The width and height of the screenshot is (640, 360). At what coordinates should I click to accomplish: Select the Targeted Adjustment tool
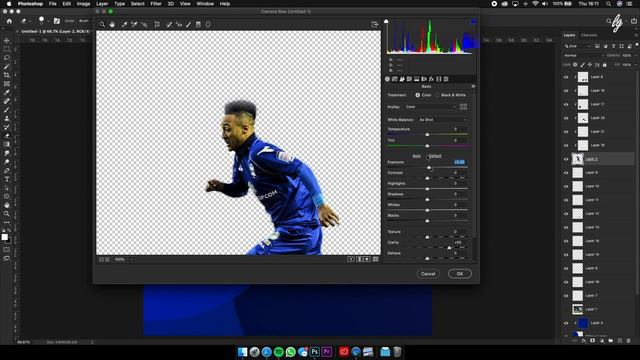144,24
